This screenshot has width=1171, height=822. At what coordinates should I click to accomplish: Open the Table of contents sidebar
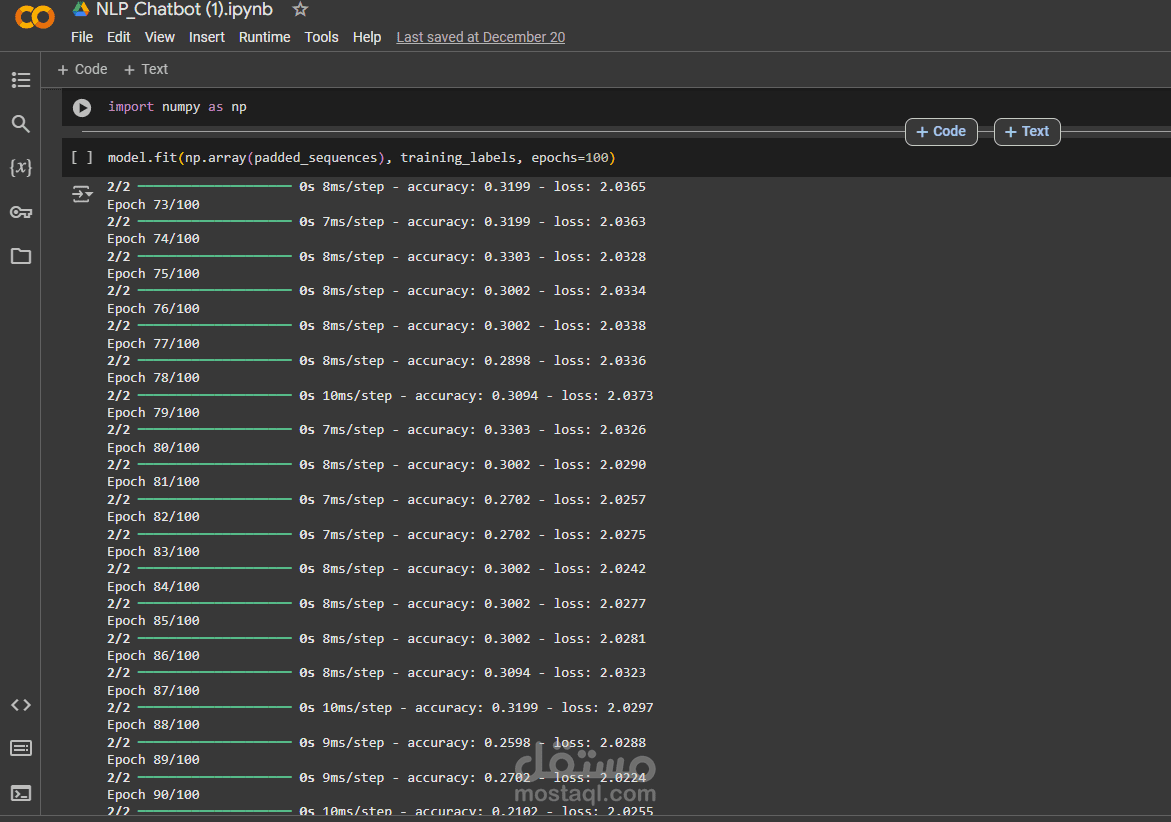pyautogui.click(x=21, y=80)
